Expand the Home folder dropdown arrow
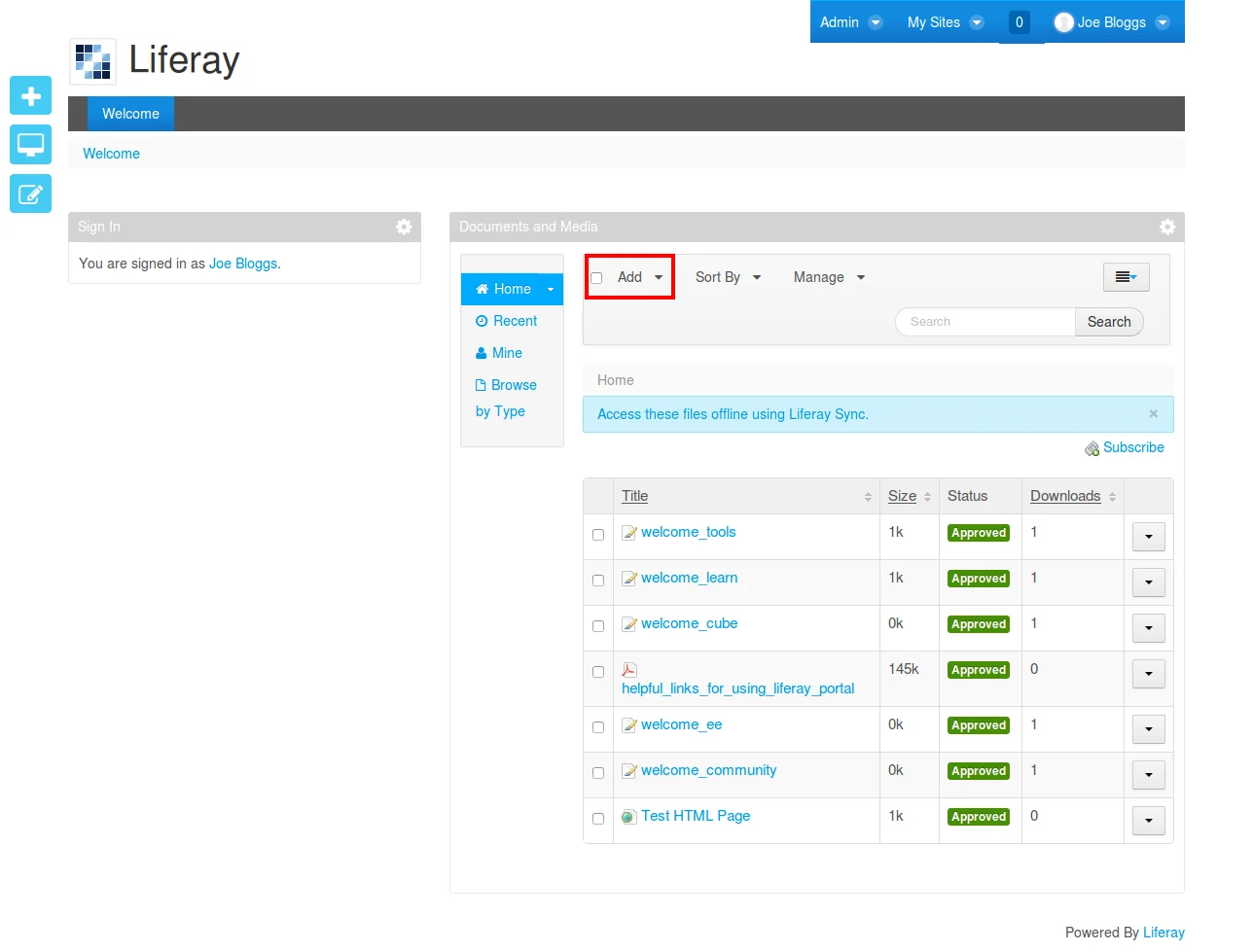This screenshot has height=952, width=1253. 551,289
